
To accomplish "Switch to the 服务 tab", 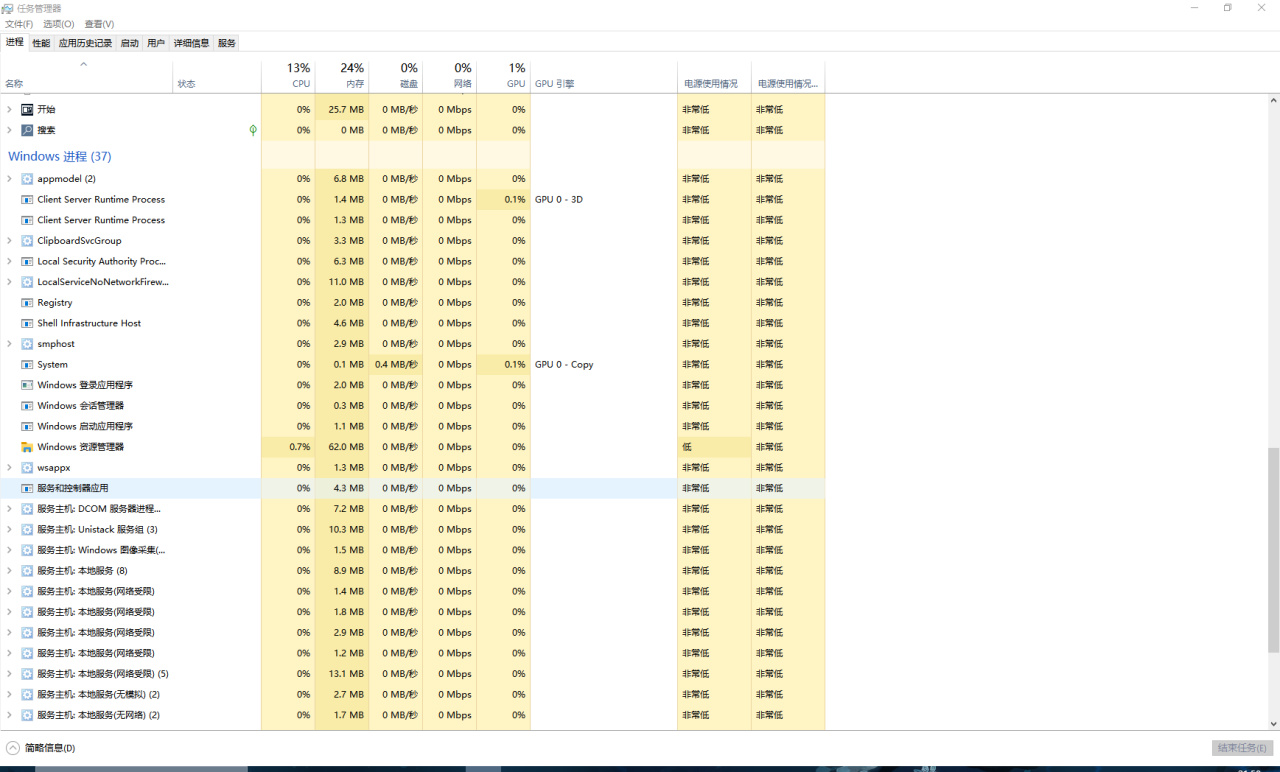I will (227, 43).
